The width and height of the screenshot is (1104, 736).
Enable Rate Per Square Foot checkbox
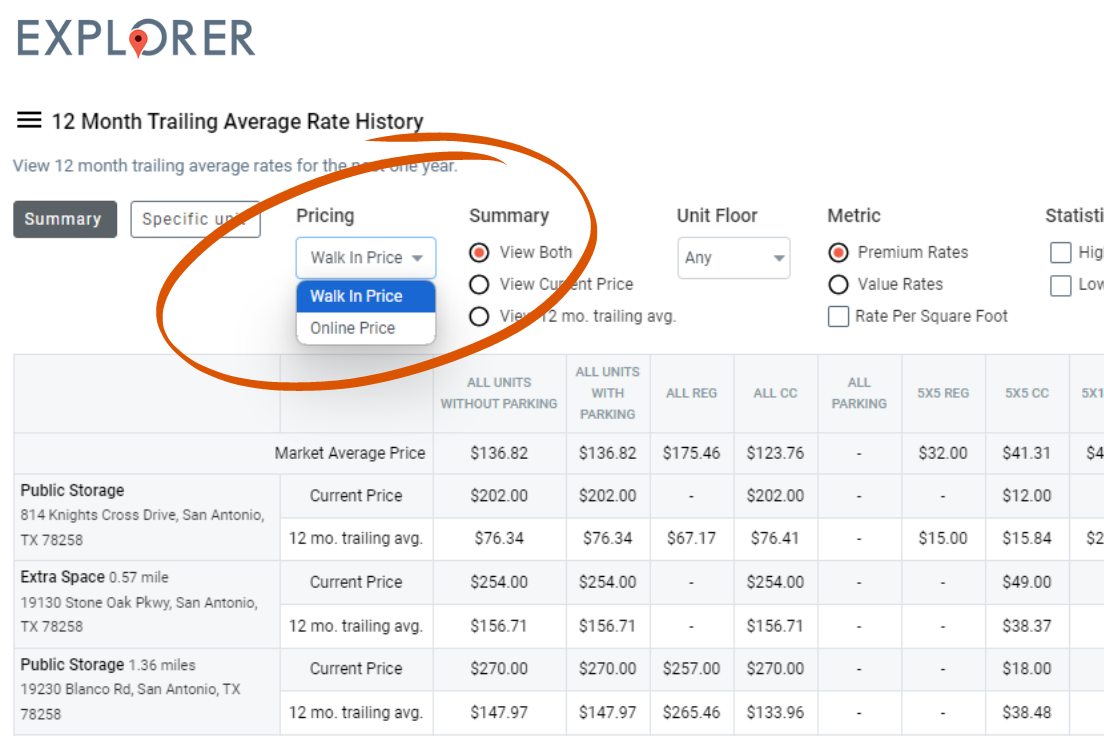[839, 316]
